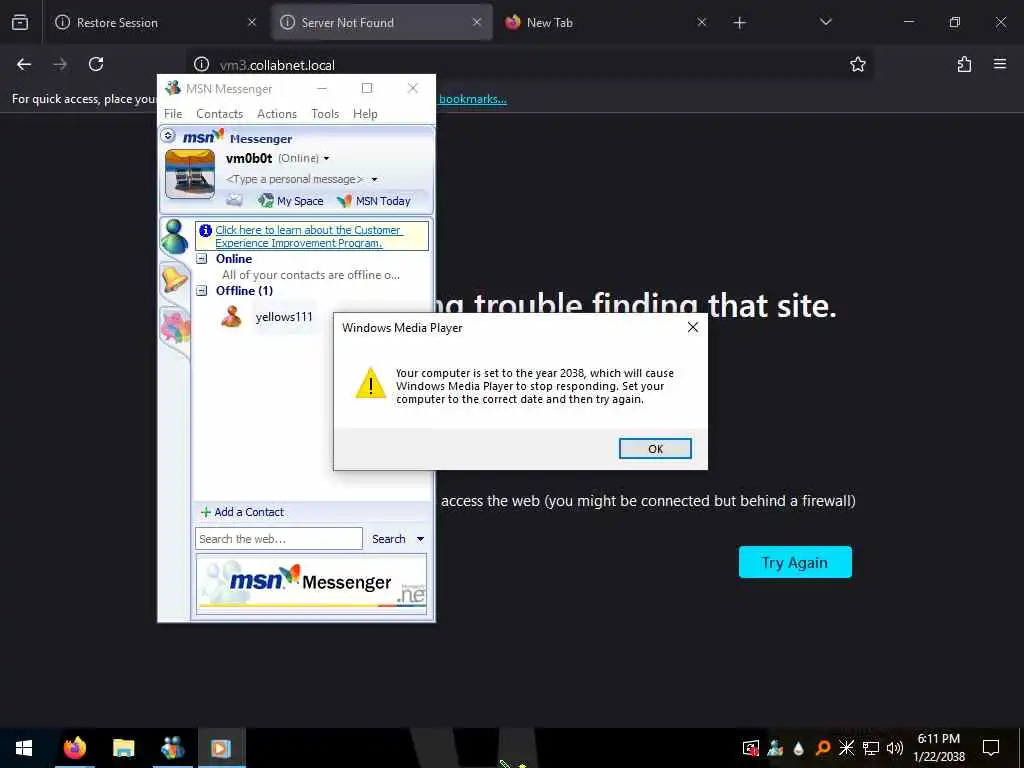Open the File menu in MSN Messenger
Image resolution: width=1024 pixels, height=768 pixels.
click(173, 114)
